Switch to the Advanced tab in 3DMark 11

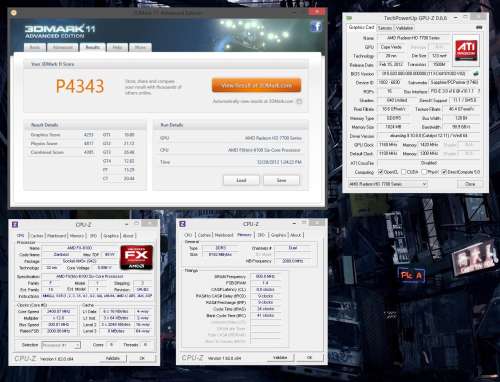coord(63,47)
